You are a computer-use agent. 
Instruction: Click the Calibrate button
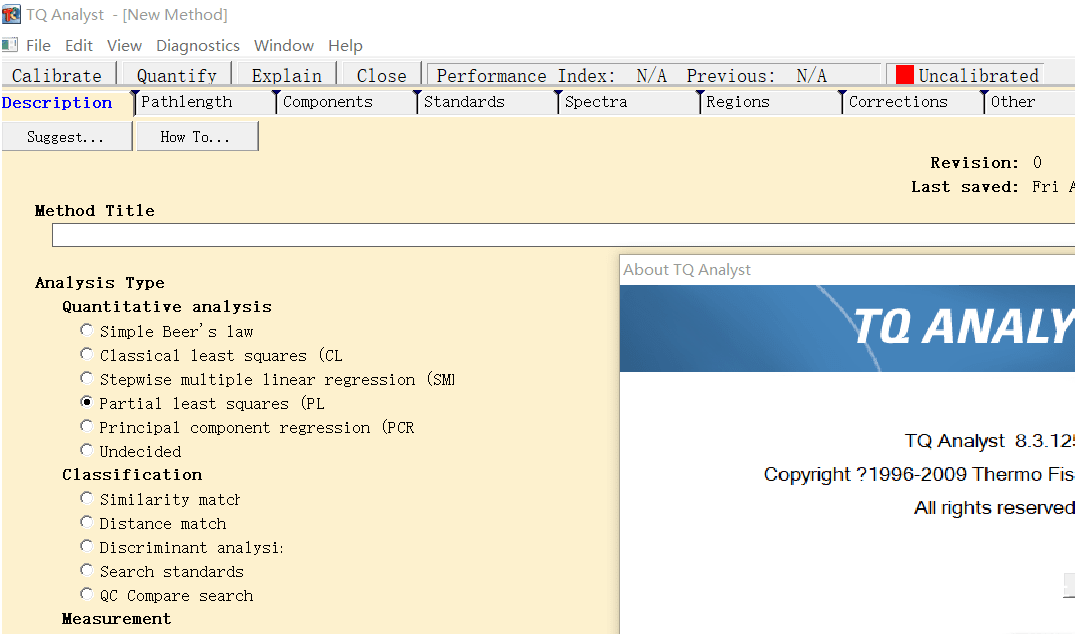[59, 75]
